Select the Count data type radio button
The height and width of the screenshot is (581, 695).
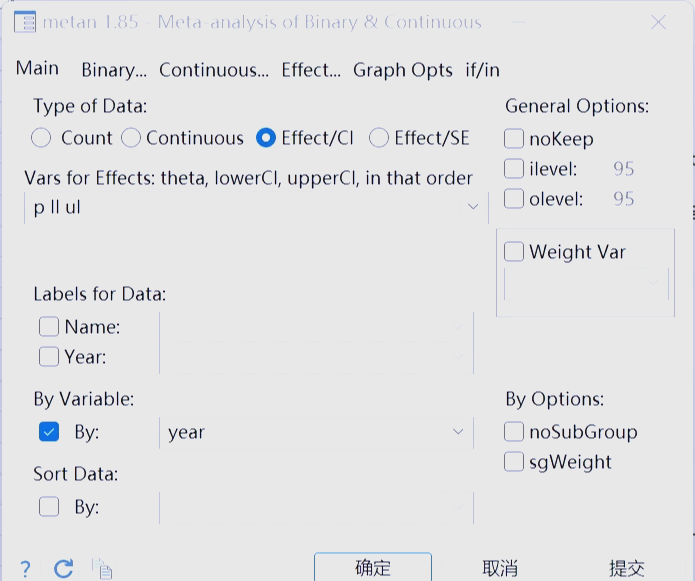click(41, 138)
